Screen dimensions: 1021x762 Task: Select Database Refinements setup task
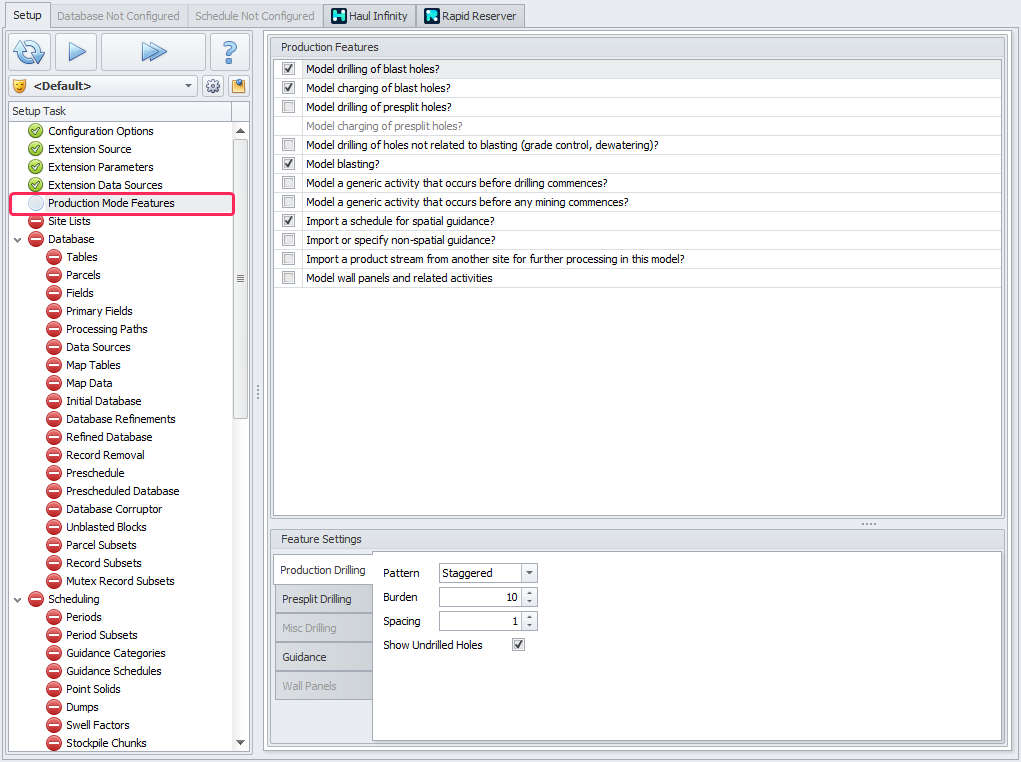pyautogui.click(x=120, y=419)
